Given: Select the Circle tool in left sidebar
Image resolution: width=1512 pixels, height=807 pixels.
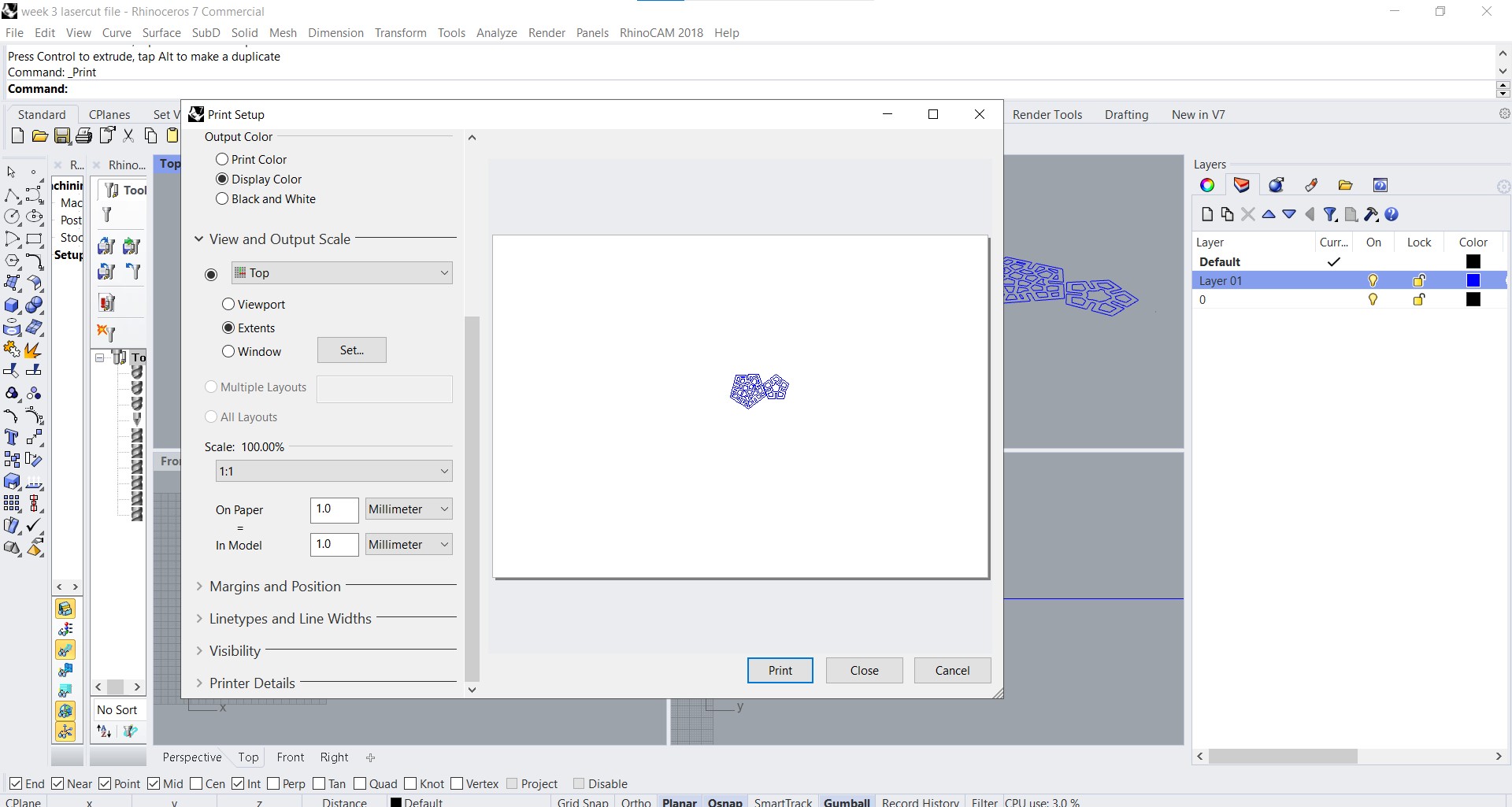Looking at the screenshot, I should point(12,217).
